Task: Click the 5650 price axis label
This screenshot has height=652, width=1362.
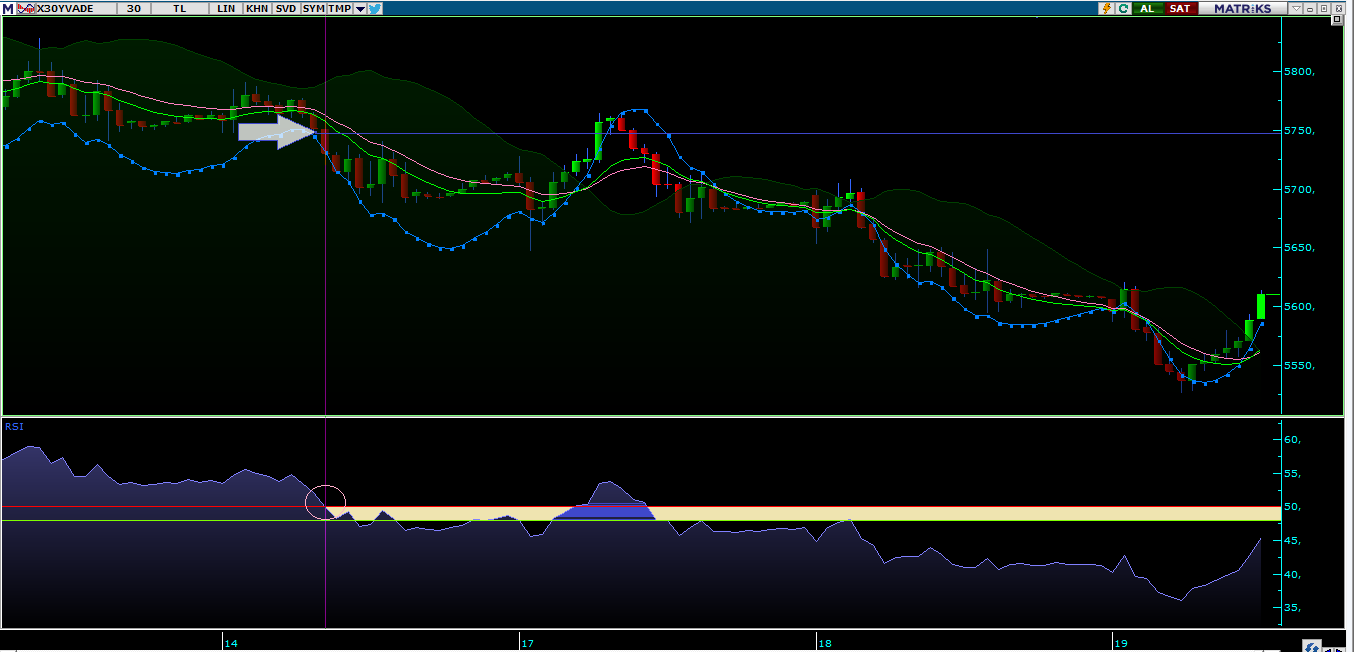Action: pos(1298,248)
